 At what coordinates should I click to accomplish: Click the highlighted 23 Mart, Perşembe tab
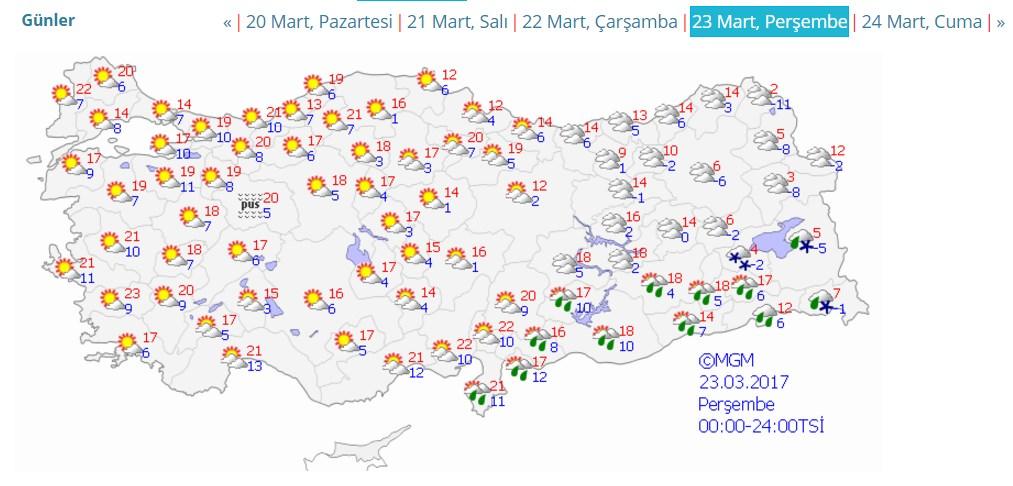pyautogui.click(x=769, y=22)
